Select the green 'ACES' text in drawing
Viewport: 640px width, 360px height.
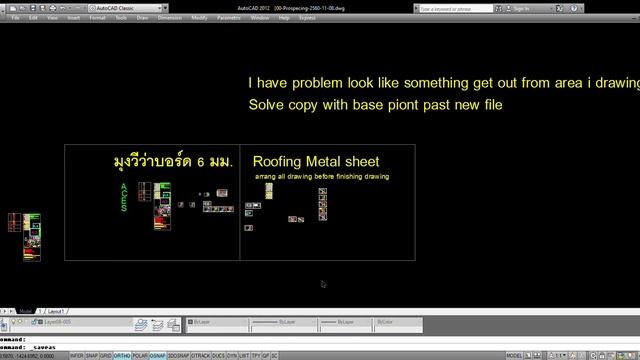[124, 197]
